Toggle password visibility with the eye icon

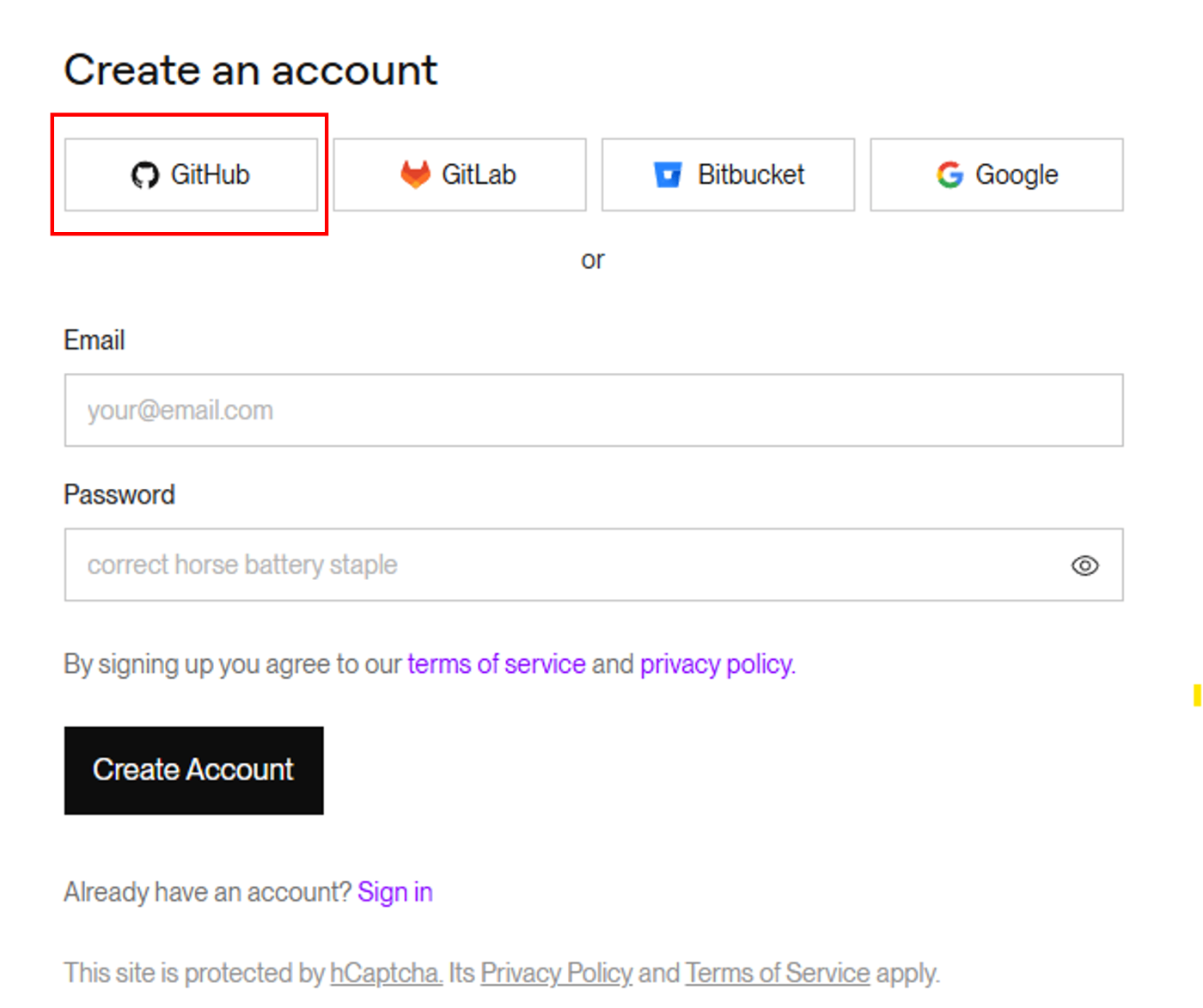pos(1084,565)
